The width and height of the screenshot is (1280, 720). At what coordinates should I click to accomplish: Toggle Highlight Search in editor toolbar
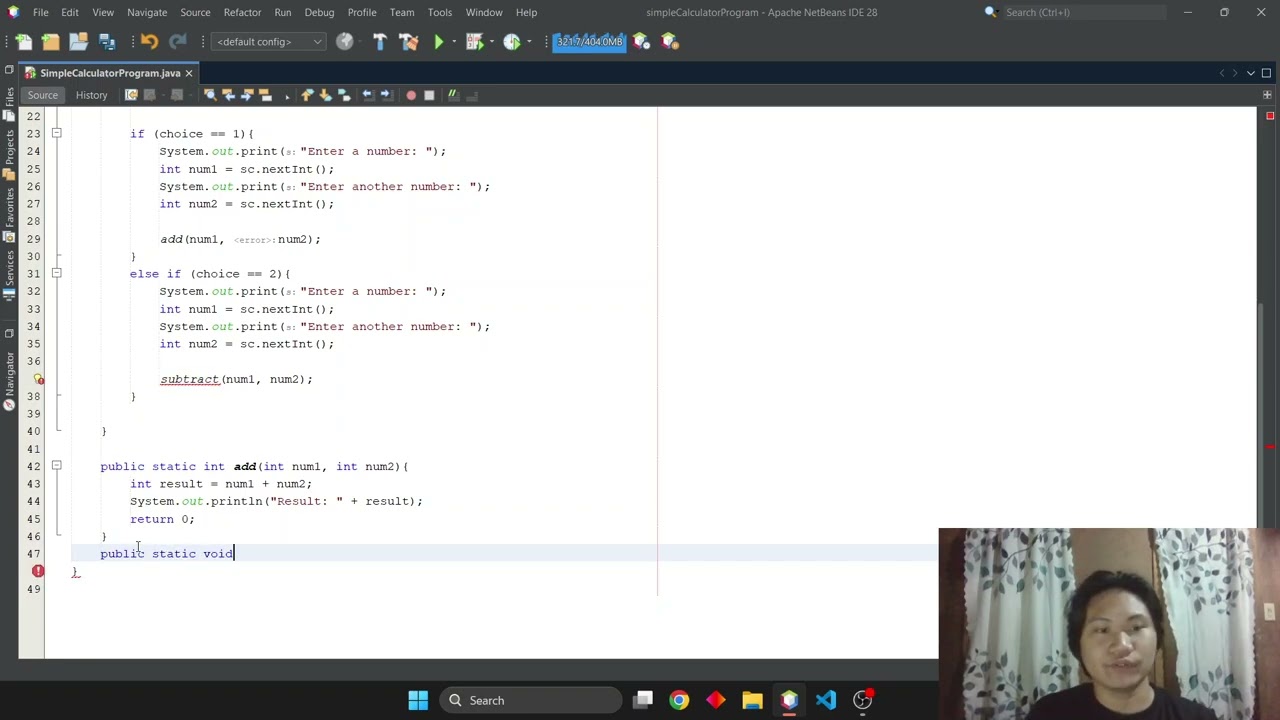[265, 95]
